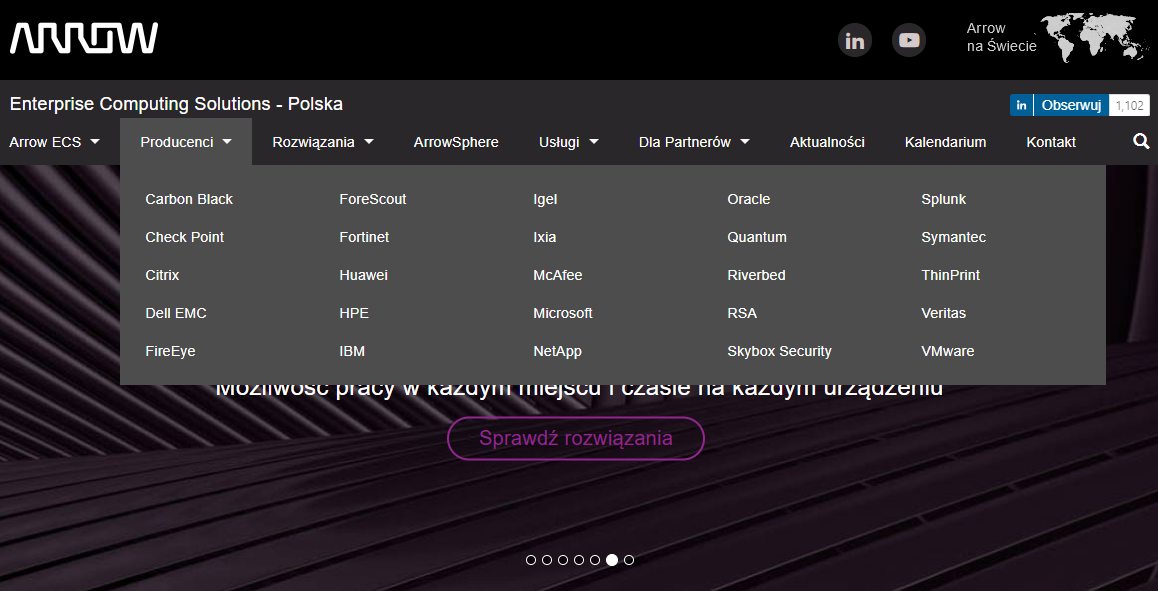Choose Symantec from producers
The width and height of the screenshot is (1158, 591).
tap(953, 237)
